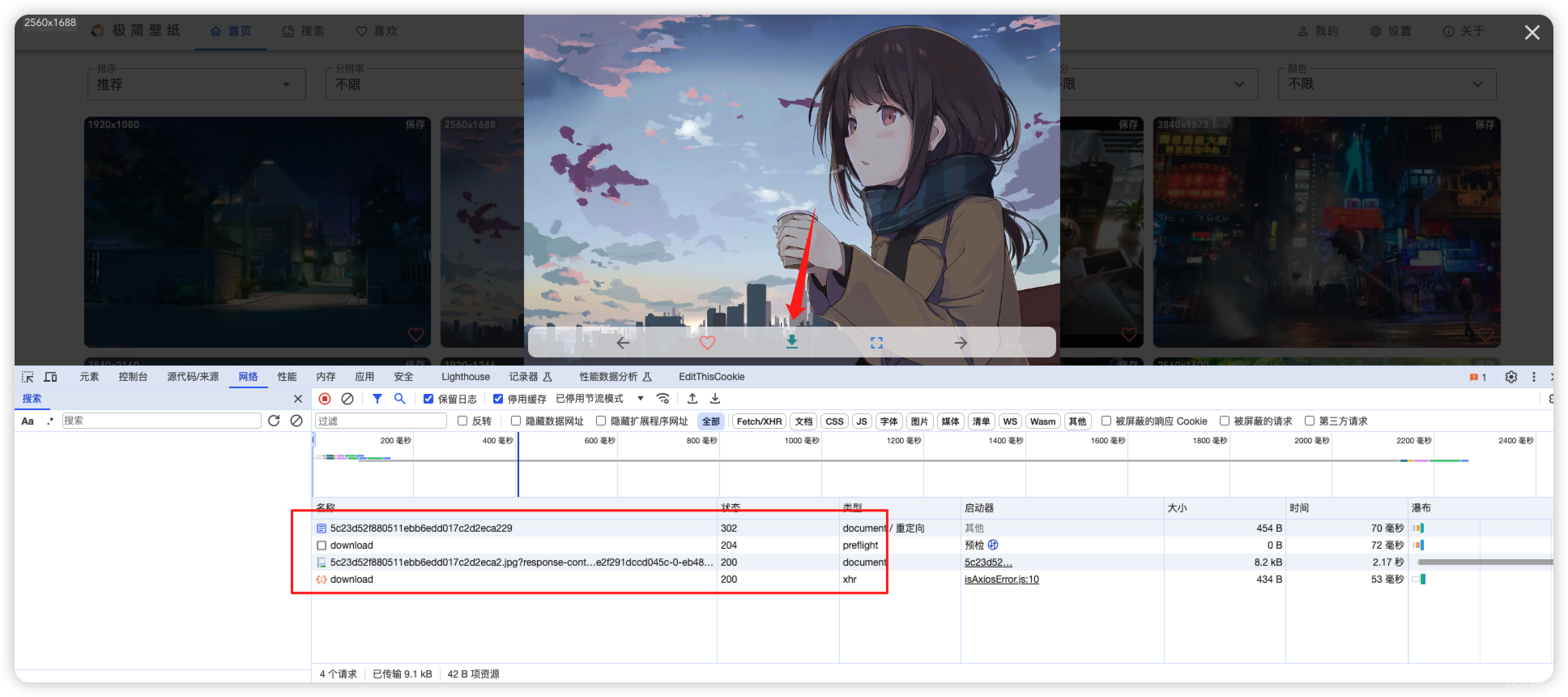This screenshot has height=697, width=1568.
Task: Toggle the match case Aa button
Action: (x=28, y=421)
